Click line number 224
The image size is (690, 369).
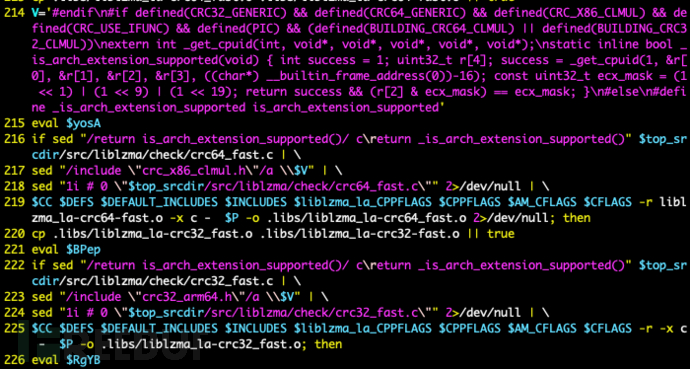click(15, 313)
